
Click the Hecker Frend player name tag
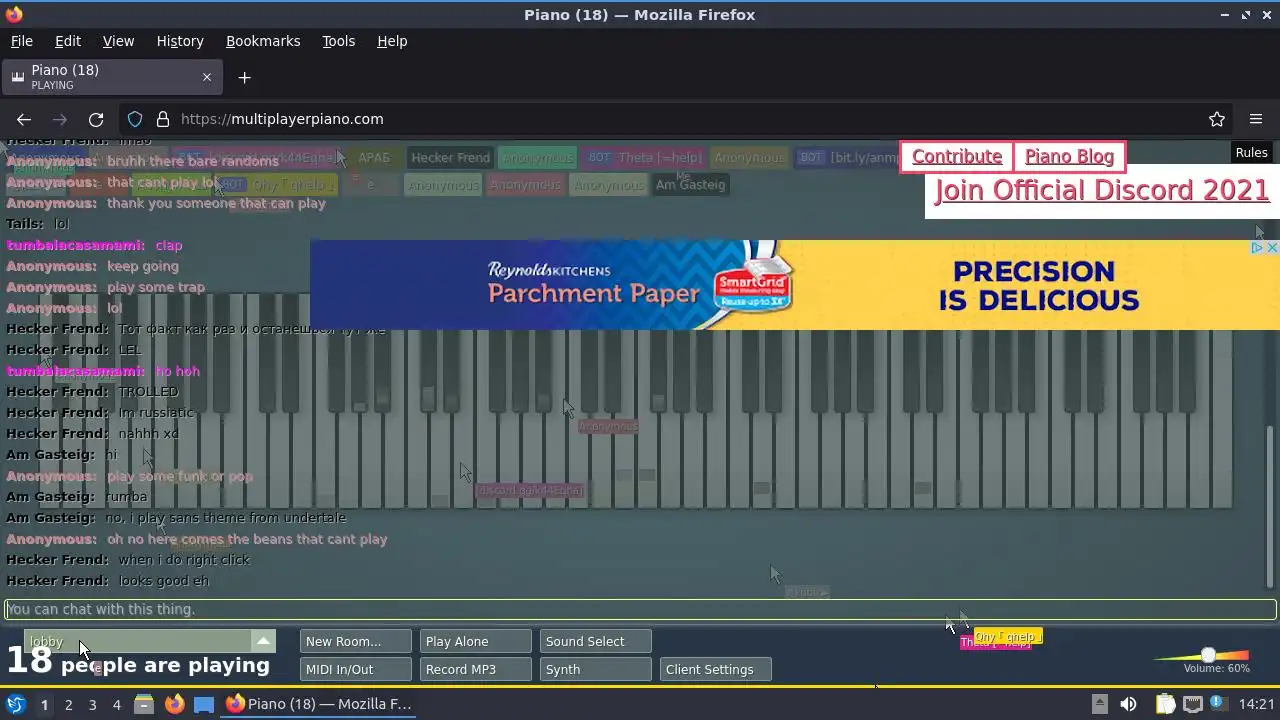point(450,158)
